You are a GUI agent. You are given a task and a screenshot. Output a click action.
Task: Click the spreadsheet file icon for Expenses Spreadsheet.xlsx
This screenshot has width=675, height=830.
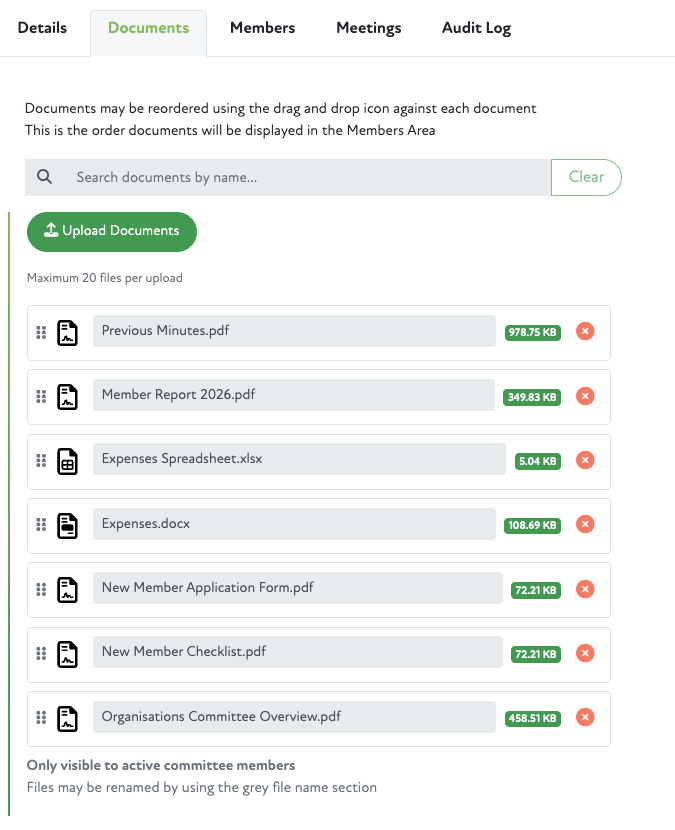(68, 461)
